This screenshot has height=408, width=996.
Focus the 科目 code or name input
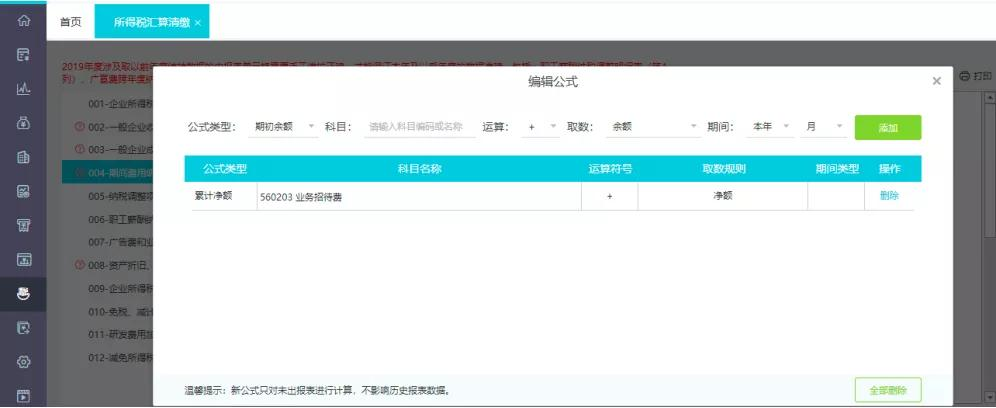419,126
